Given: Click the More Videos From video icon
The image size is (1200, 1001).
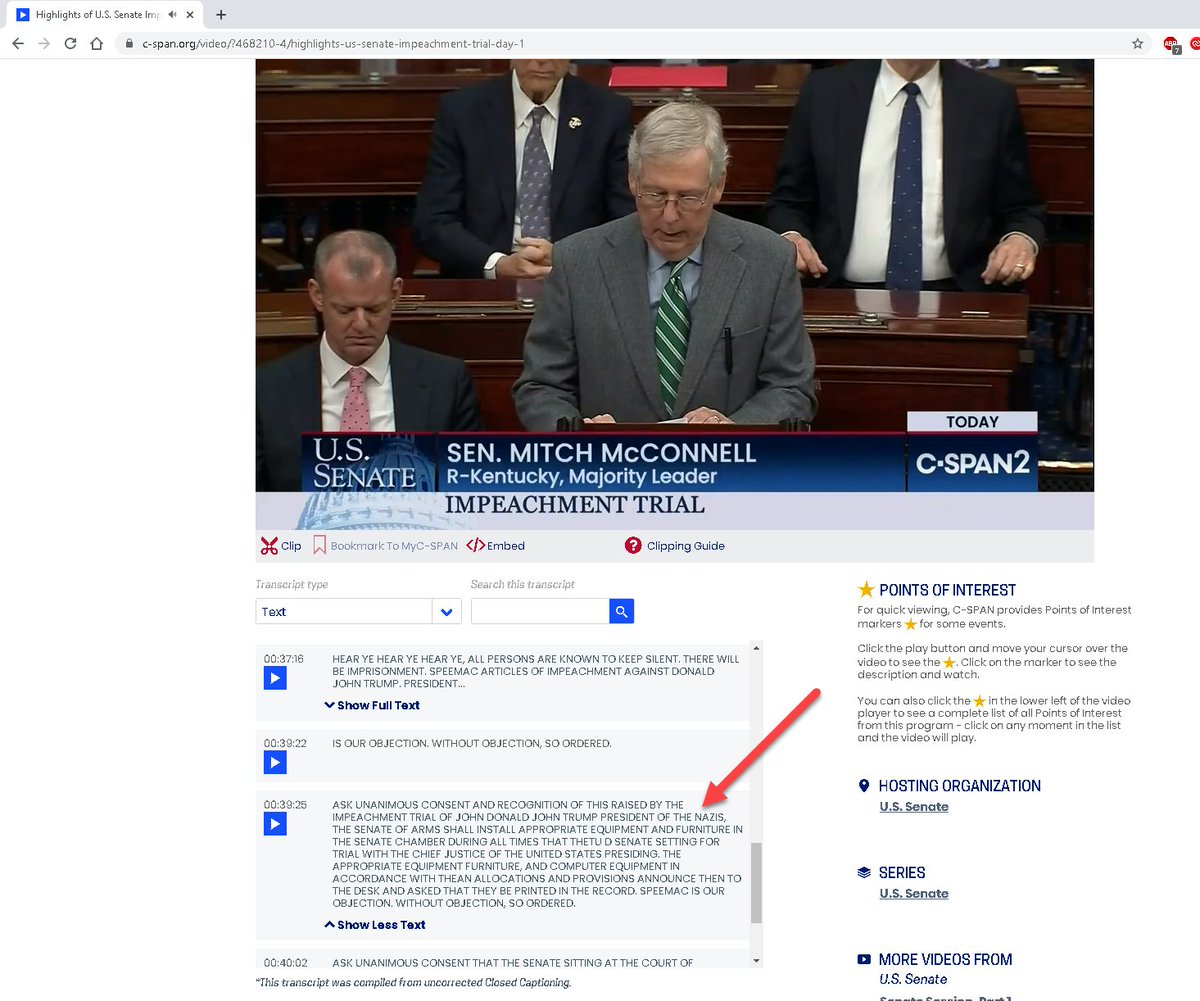Looking at the screenshot, I should pyautogui.click(x=865, y=960).
